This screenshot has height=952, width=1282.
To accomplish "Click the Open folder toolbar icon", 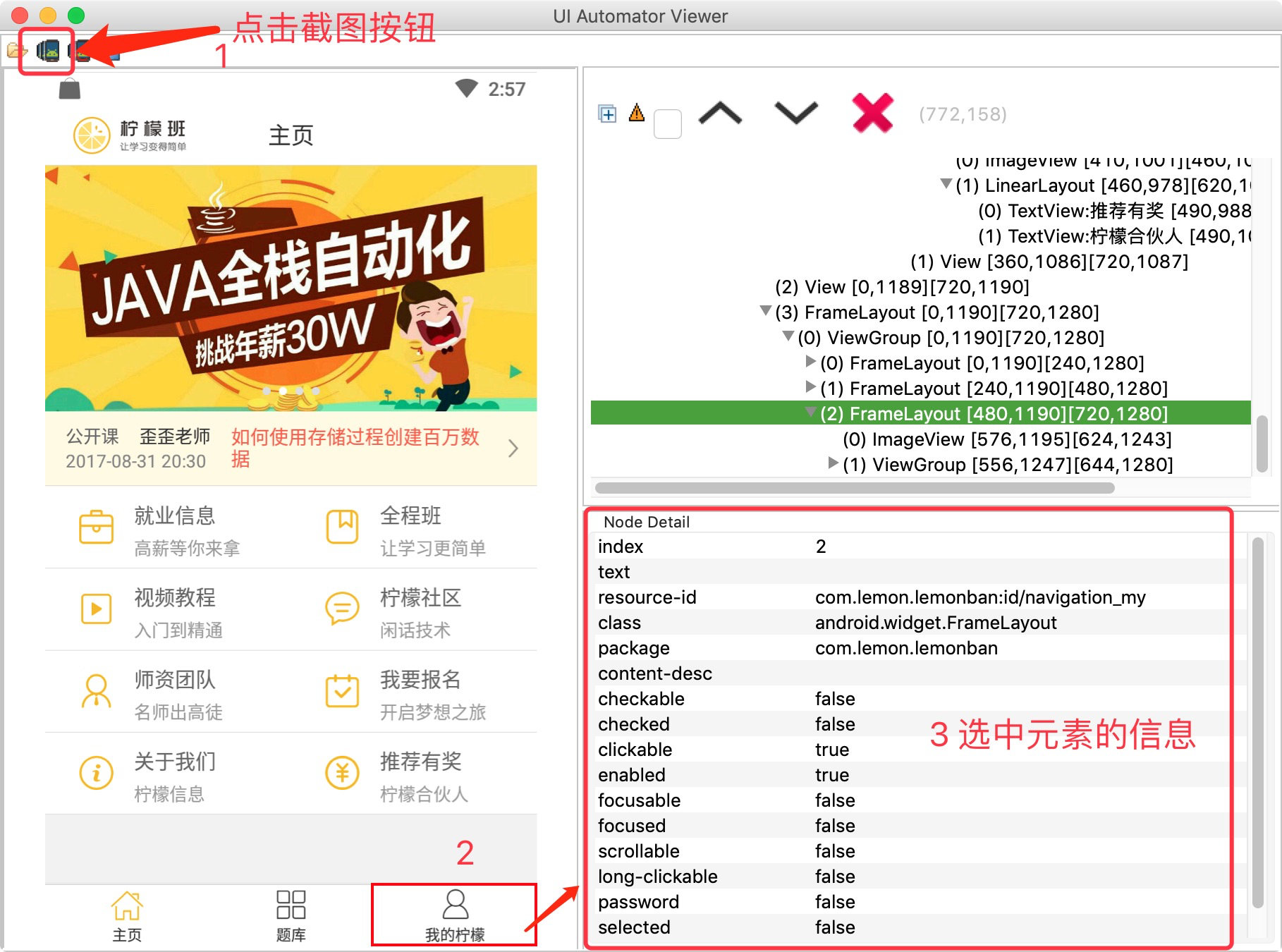I will click(x=16, y=51).
